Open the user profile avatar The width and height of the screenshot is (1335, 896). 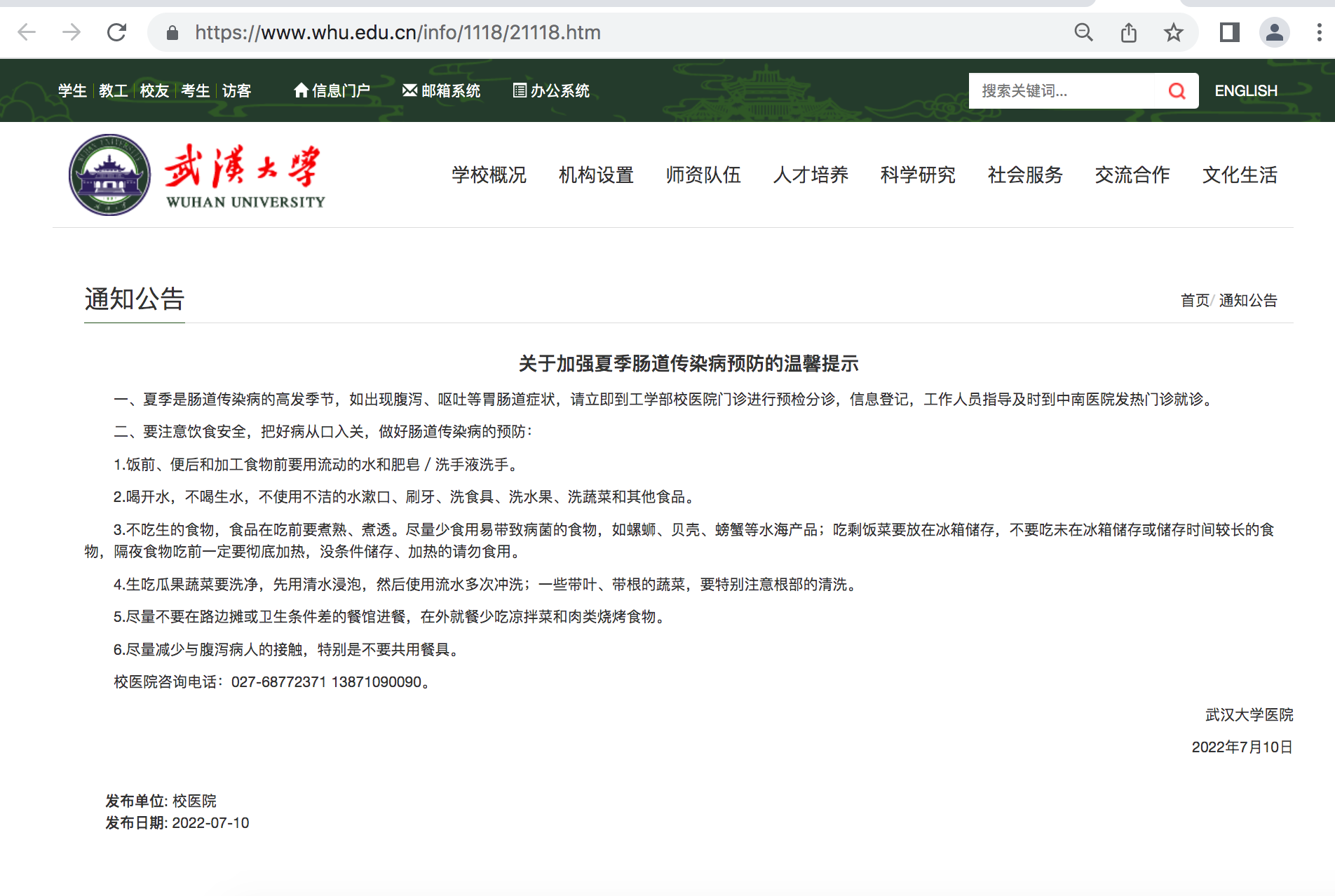pyautogui.click(x=1274, y=32)
